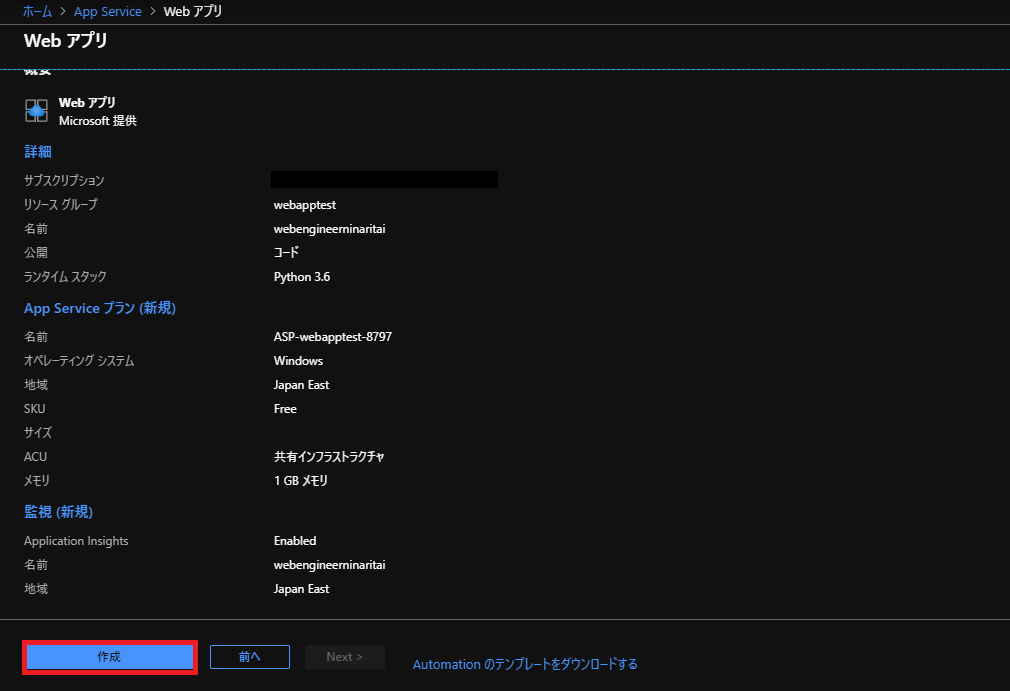The image size is (1010, 691).
Task: Select the 詳細 section heading
Action: 37,151
